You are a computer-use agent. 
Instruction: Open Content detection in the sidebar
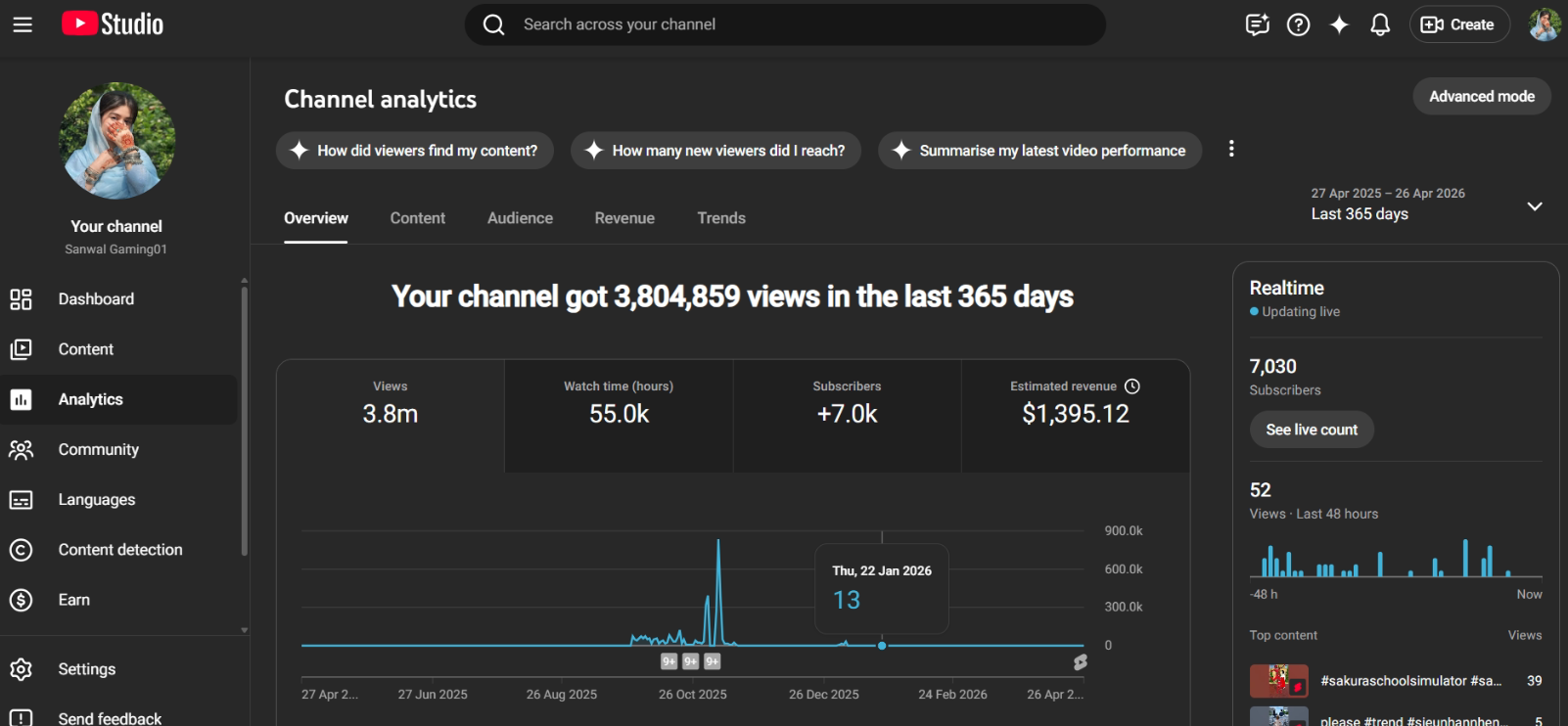coord(118,550)
